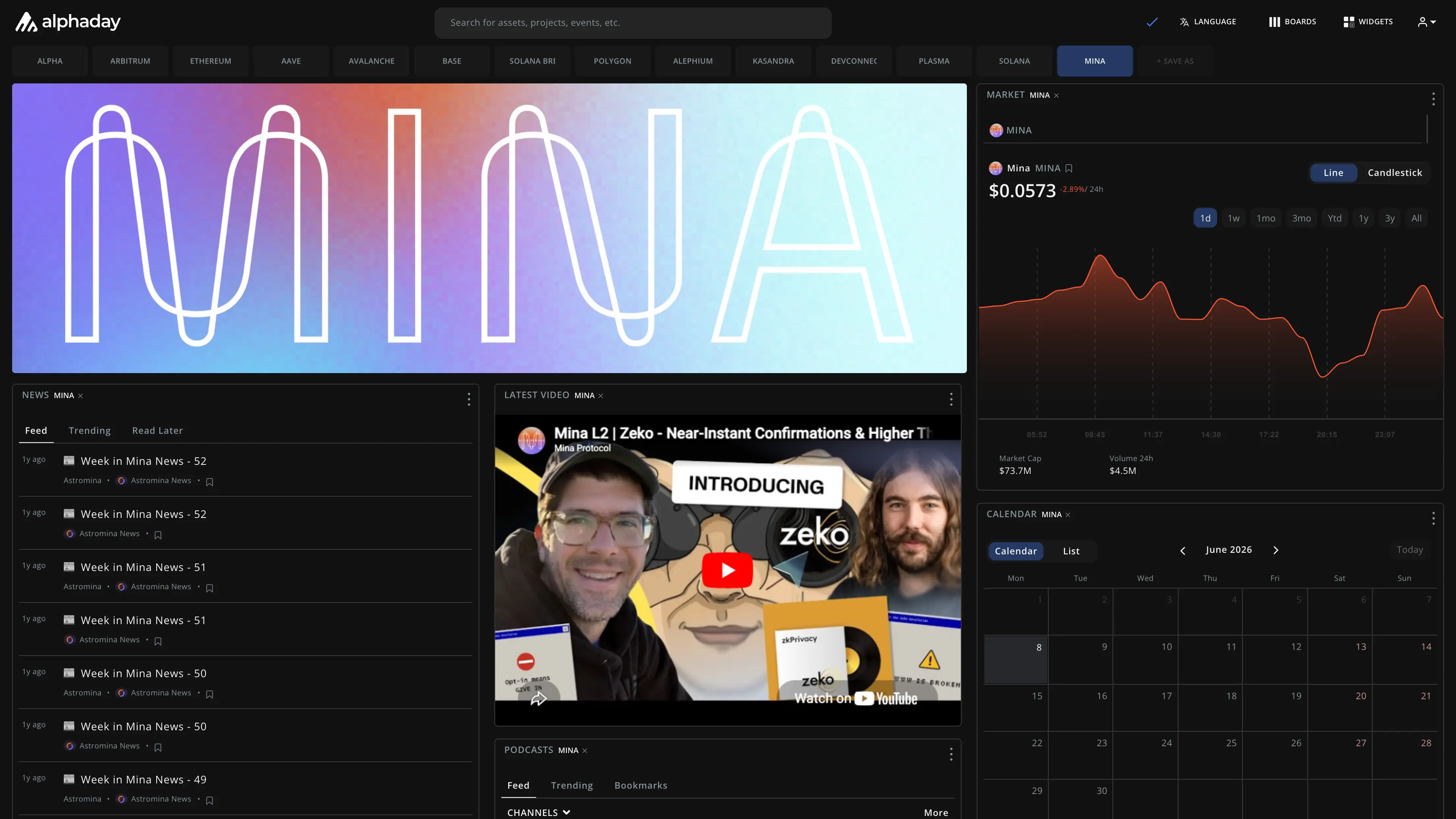
Task: Bookmark second Week in Mina News - 51
Action: (158, 641)
